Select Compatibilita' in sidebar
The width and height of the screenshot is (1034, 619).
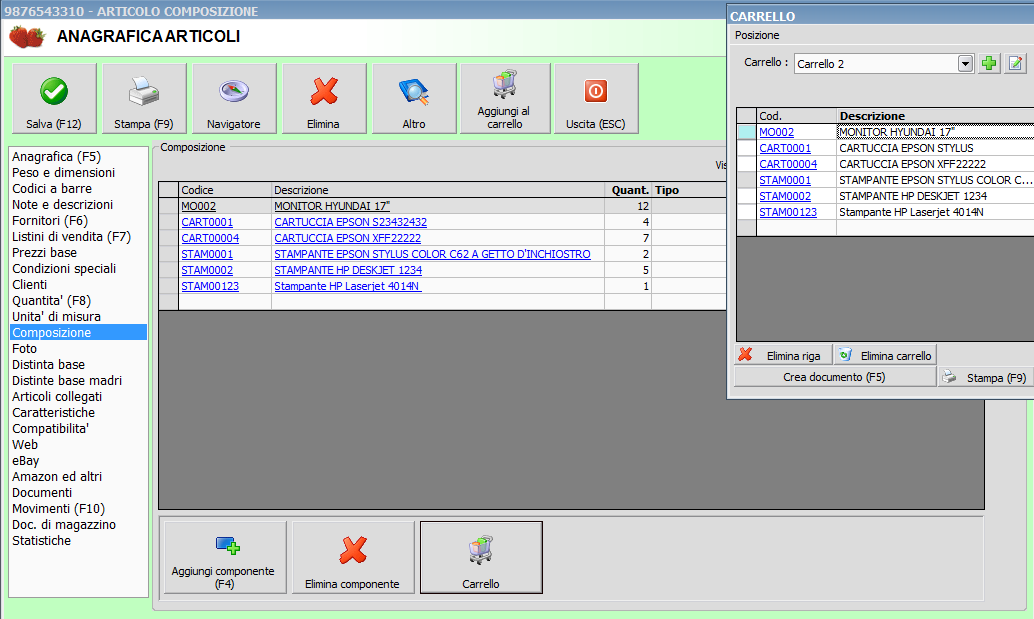coord(50,428)
